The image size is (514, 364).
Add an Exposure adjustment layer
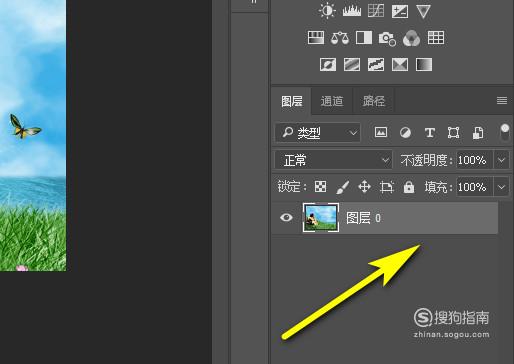[x=400, y=11]
